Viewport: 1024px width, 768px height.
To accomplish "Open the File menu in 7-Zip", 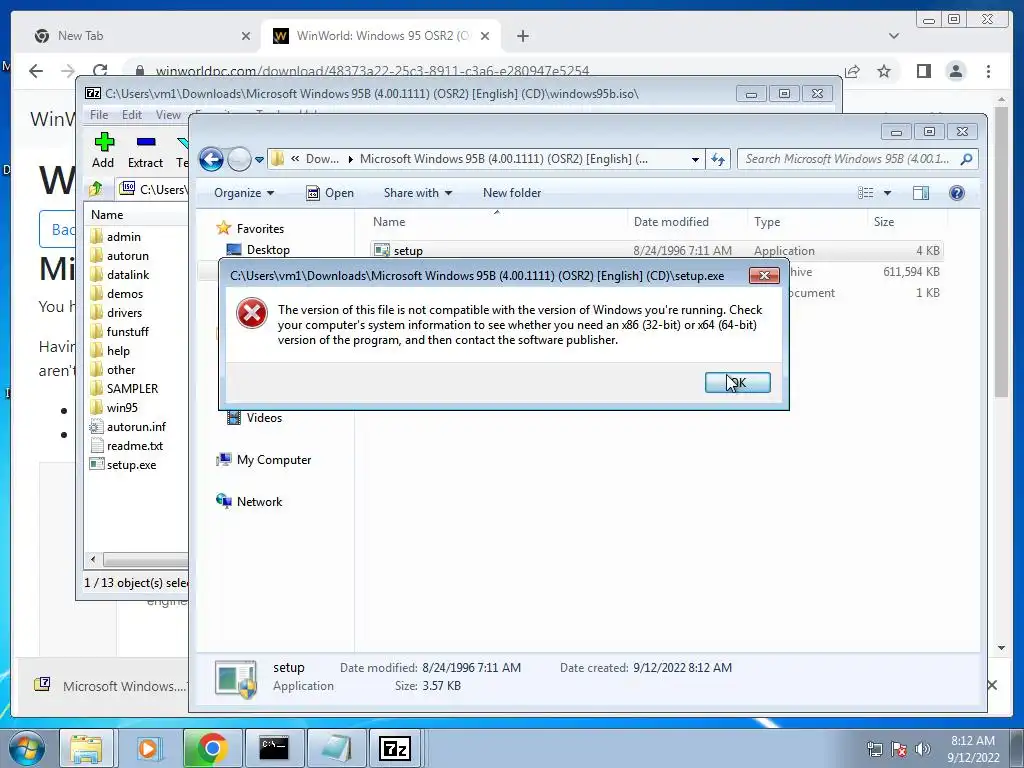I will 99,115.
